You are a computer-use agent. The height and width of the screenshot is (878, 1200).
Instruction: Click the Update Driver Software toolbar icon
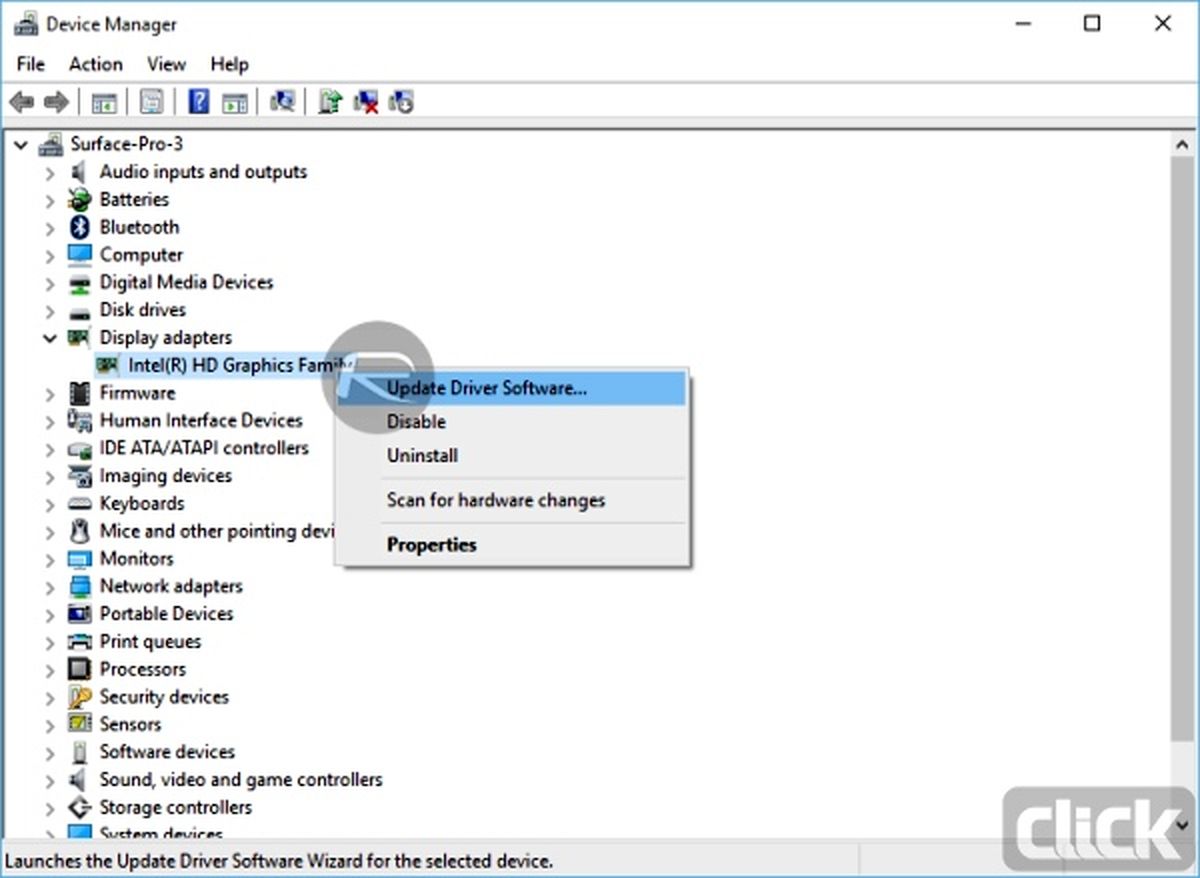coord(330,101)
